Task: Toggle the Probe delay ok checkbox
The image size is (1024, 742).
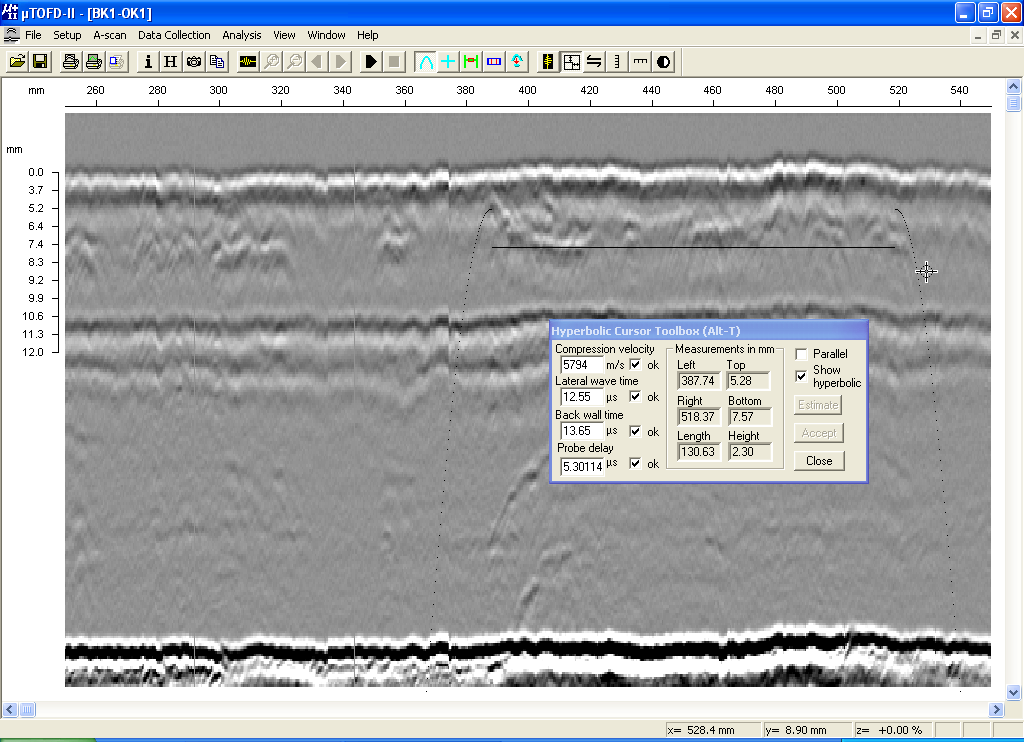Action: [x=635, y=463]
